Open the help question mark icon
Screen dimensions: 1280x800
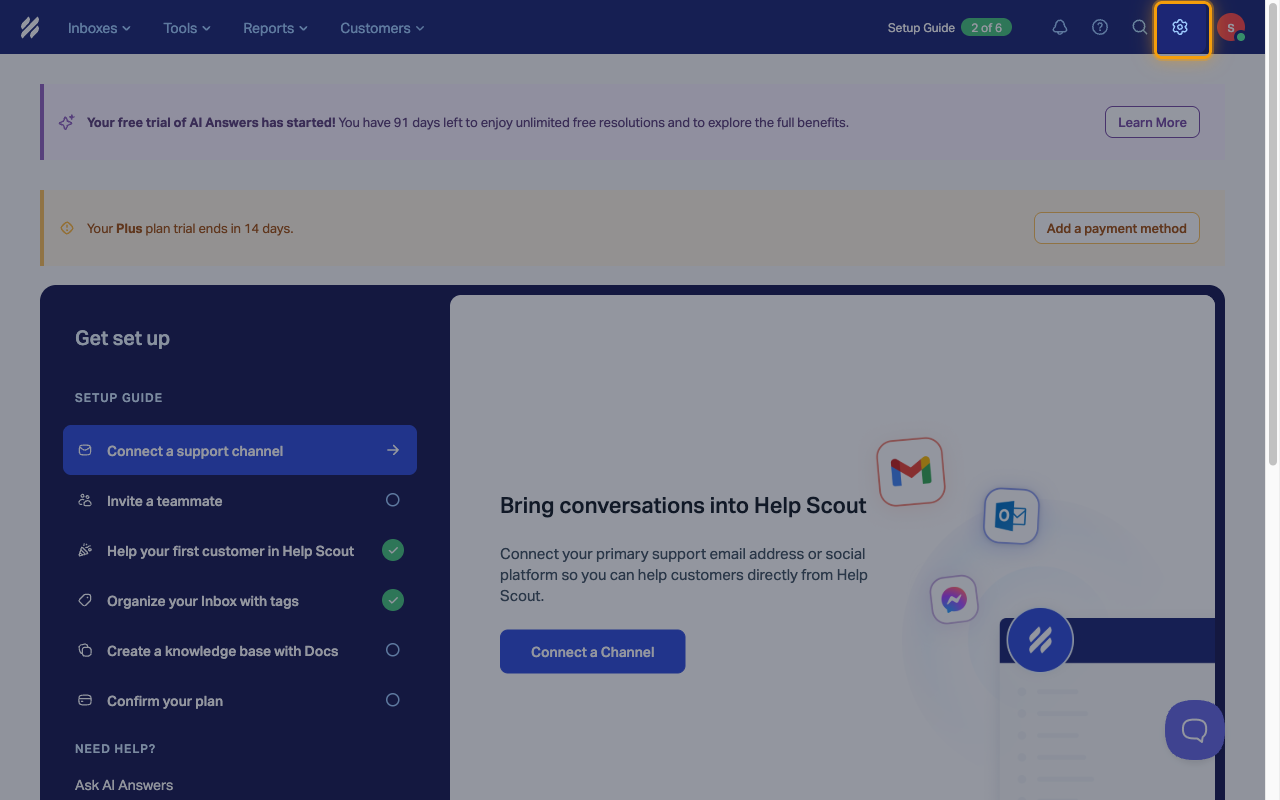coord(1100,27)
